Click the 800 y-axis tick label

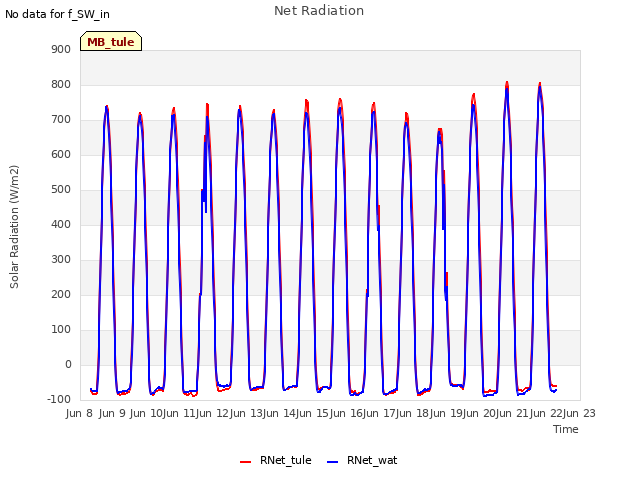(61, 84)
